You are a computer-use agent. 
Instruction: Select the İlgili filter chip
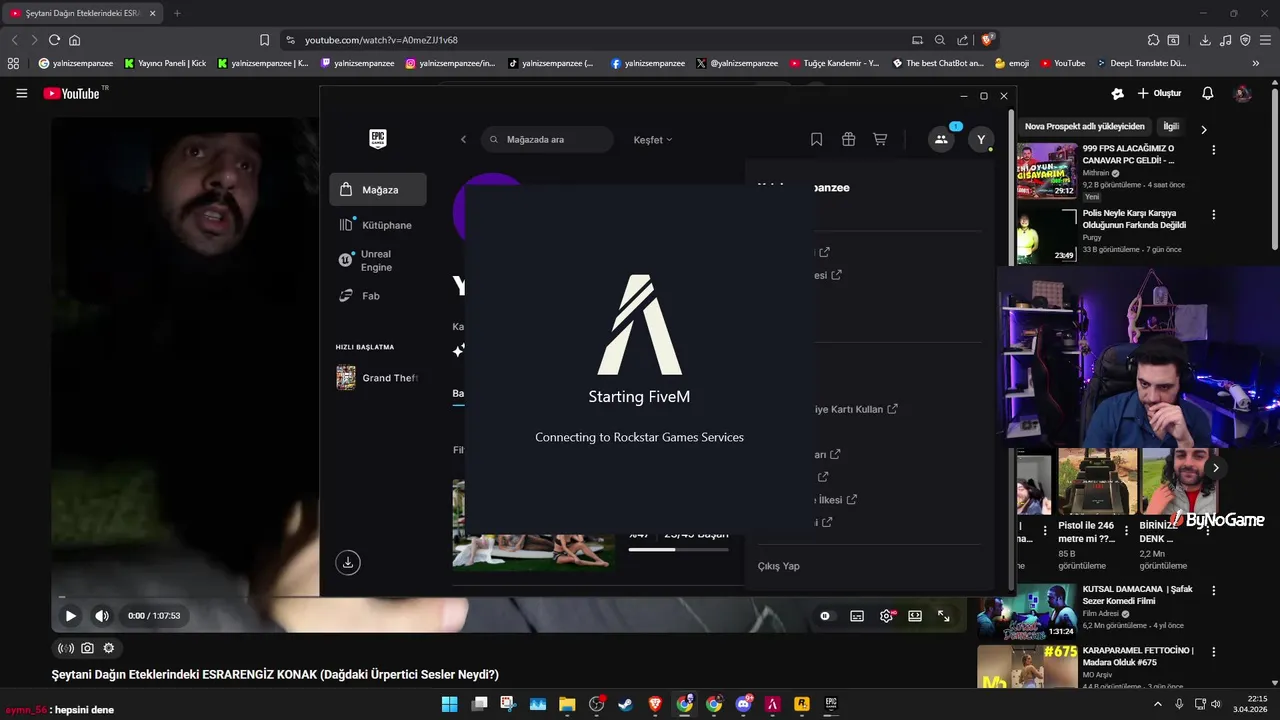tap(1171, 127)
